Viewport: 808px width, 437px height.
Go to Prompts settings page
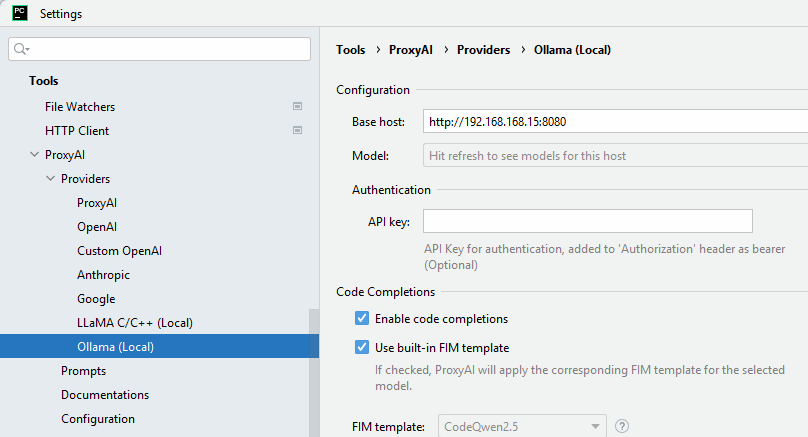click(x=83, y=371)
